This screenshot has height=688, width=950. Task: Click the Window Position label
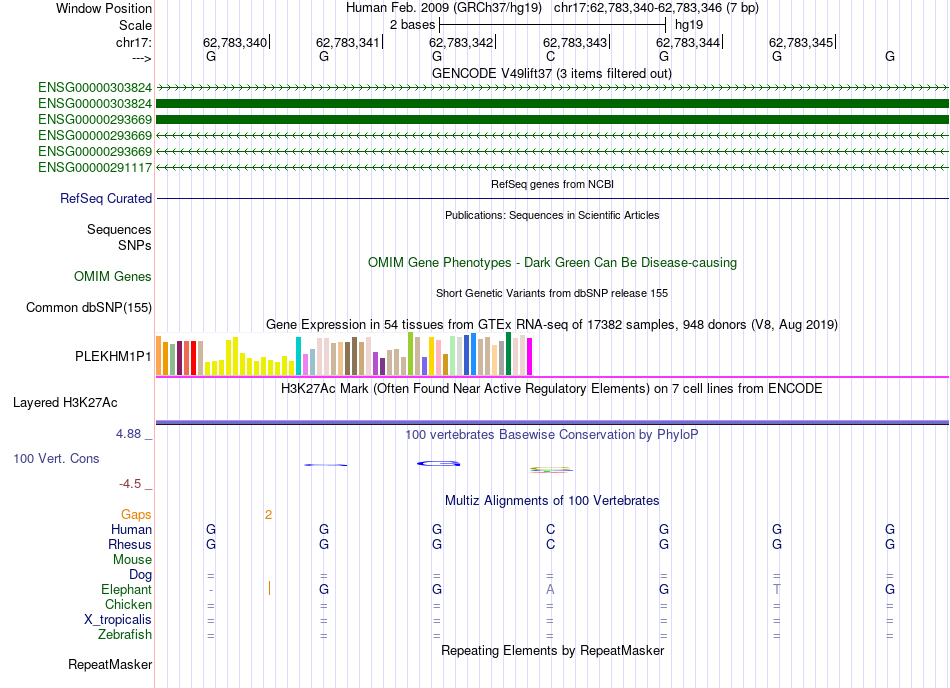click(104, 8)
